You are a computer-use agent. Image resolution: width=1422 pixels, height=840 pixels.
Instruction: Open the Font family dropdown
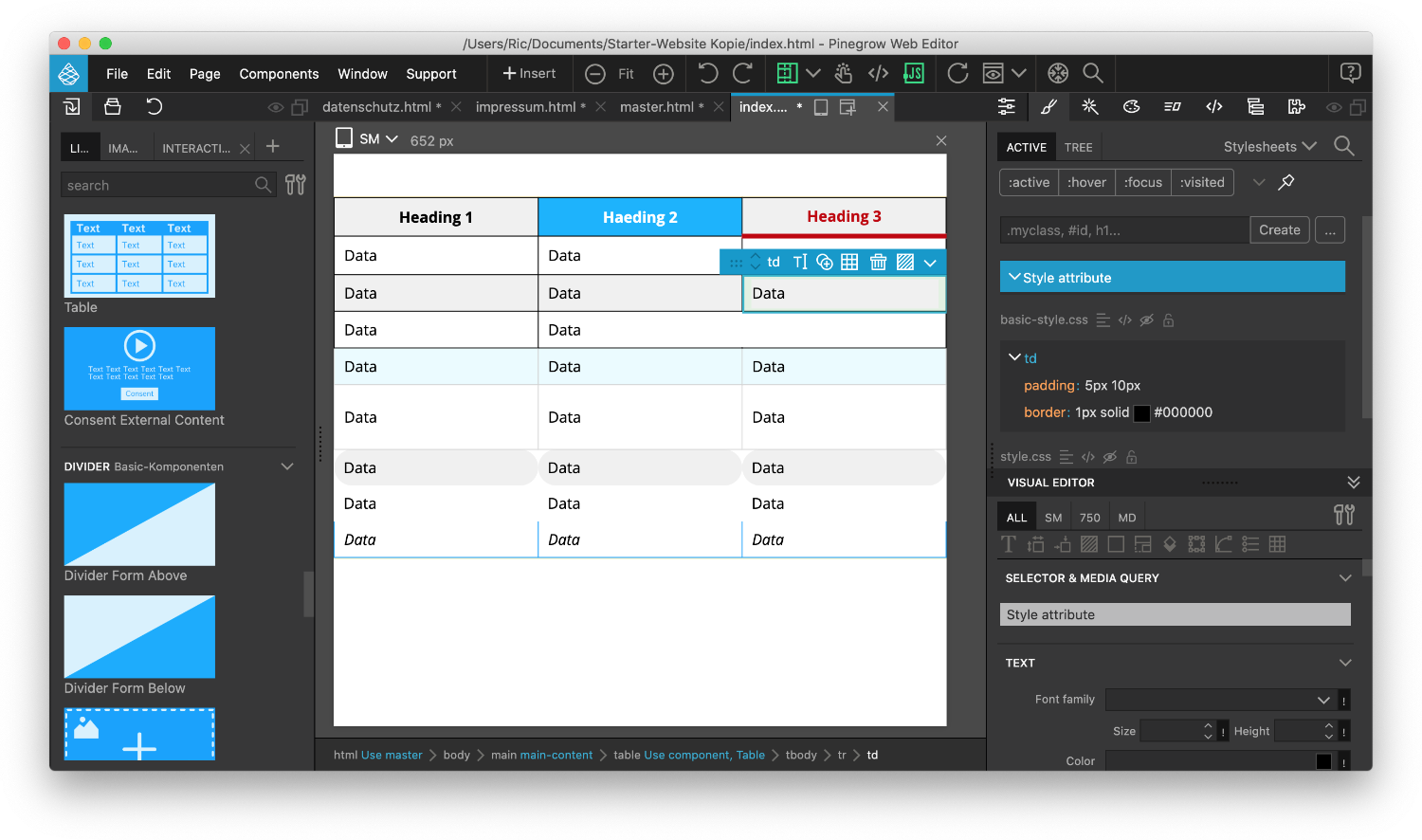click(x=1221, y=700)
